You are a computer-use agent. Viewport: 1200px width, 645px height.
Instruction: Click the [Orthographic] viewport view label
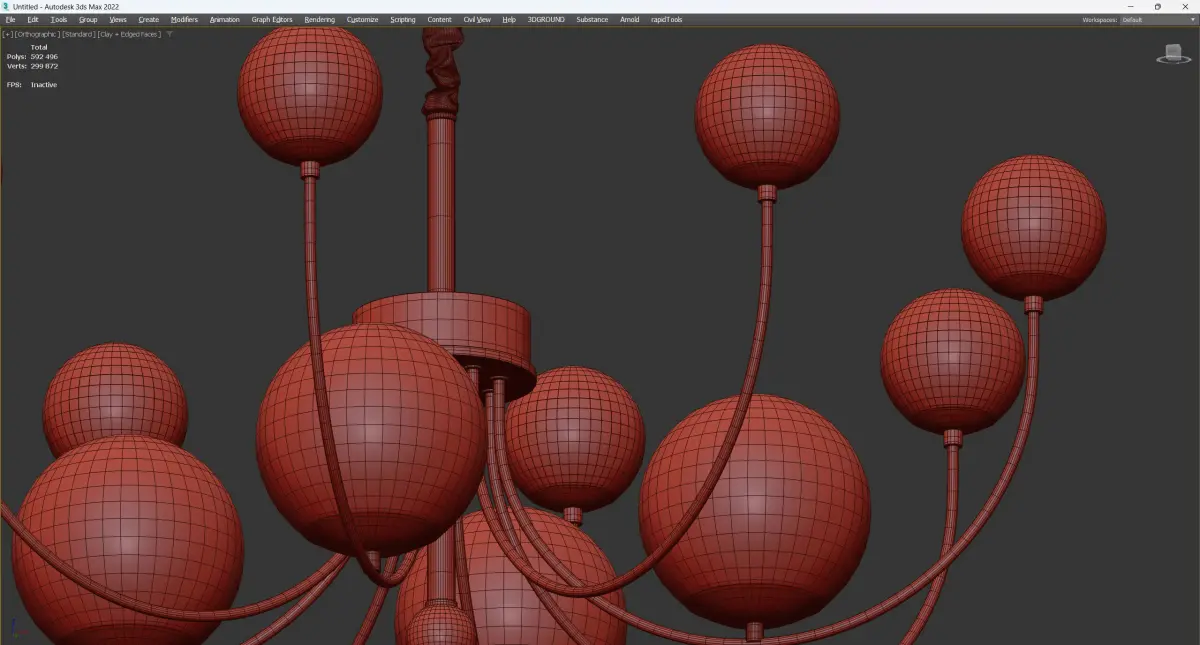pyautogui.click(x=37, y=34)
